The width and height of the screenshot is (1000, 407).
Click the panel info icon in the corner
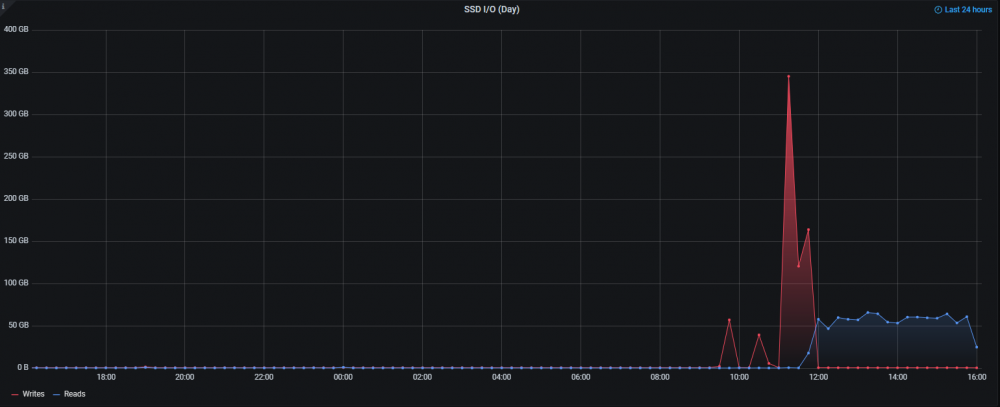[3, 5]
